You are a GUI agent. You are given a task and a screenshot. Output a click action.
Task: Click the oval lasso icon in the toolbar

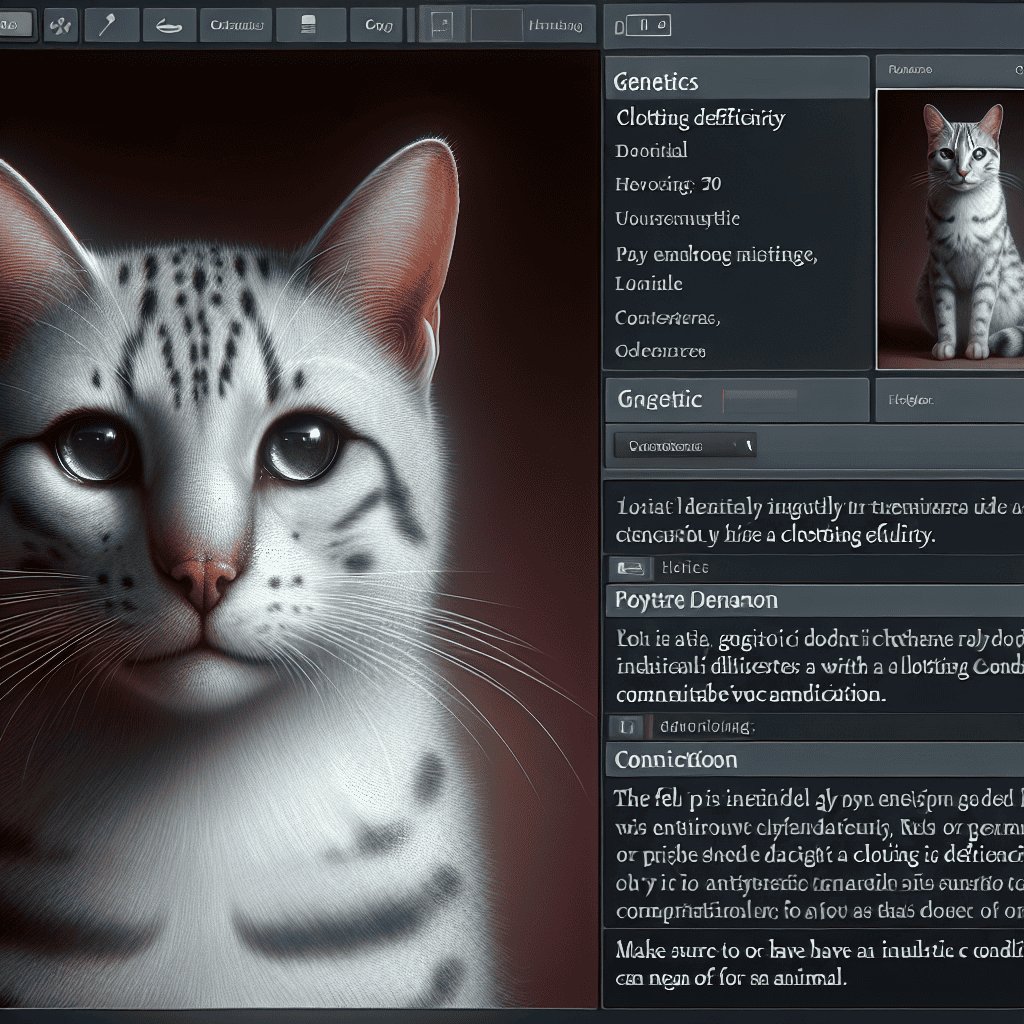[x=168, y=25]
